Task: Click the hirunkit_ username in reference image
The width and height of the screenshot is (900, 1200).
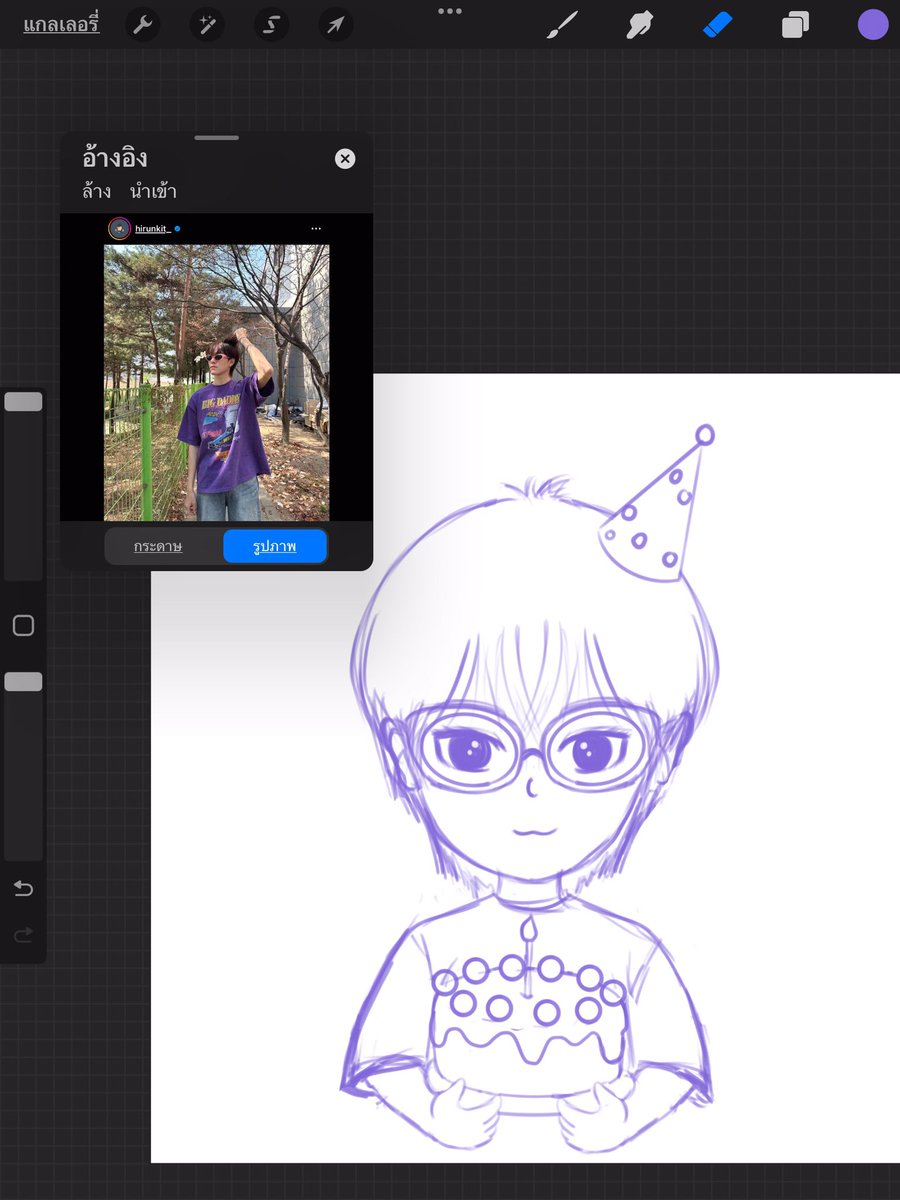Action: 154,229
